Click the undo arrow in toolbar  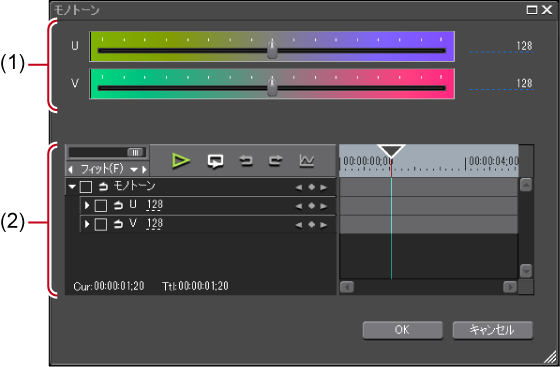pyautogui.click(x=246, y=161)
